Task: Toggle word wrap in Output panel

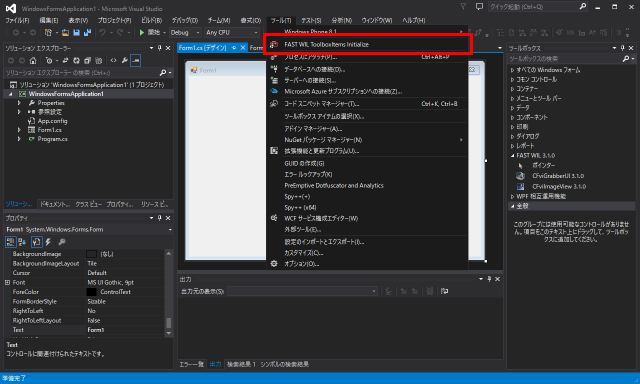Action: point(444,291)
